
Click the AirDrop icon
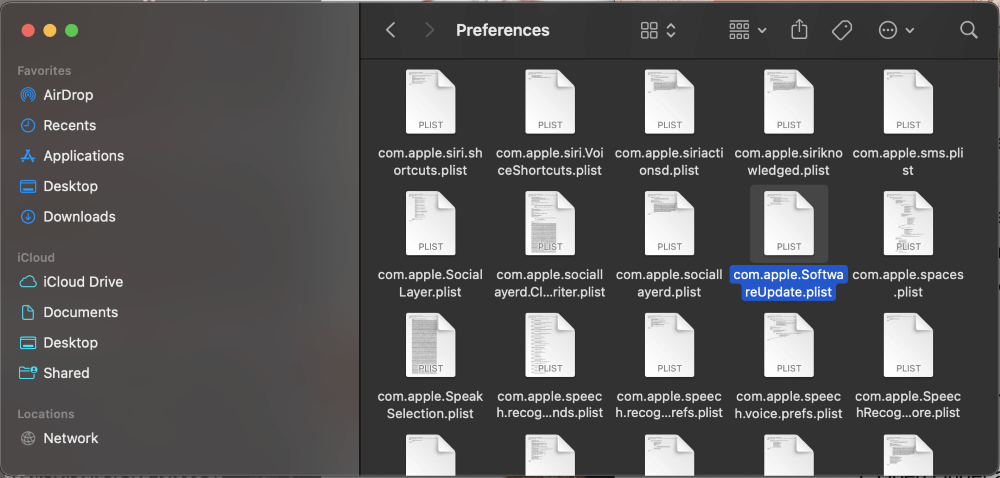28,95
